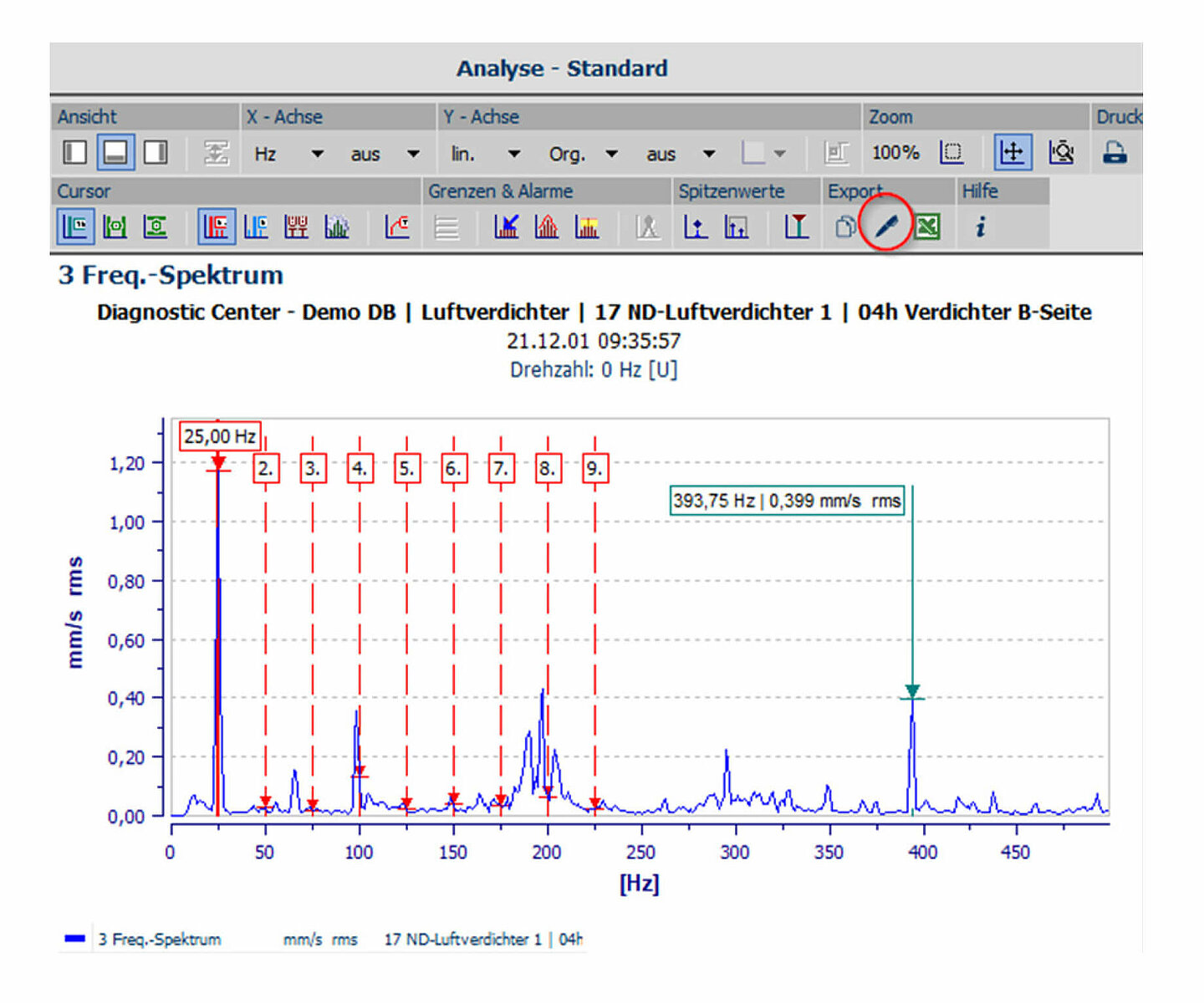Select the gear-spectrum cursor icon
This screenshot has height=1003, width=1204.
pos(336,227)
